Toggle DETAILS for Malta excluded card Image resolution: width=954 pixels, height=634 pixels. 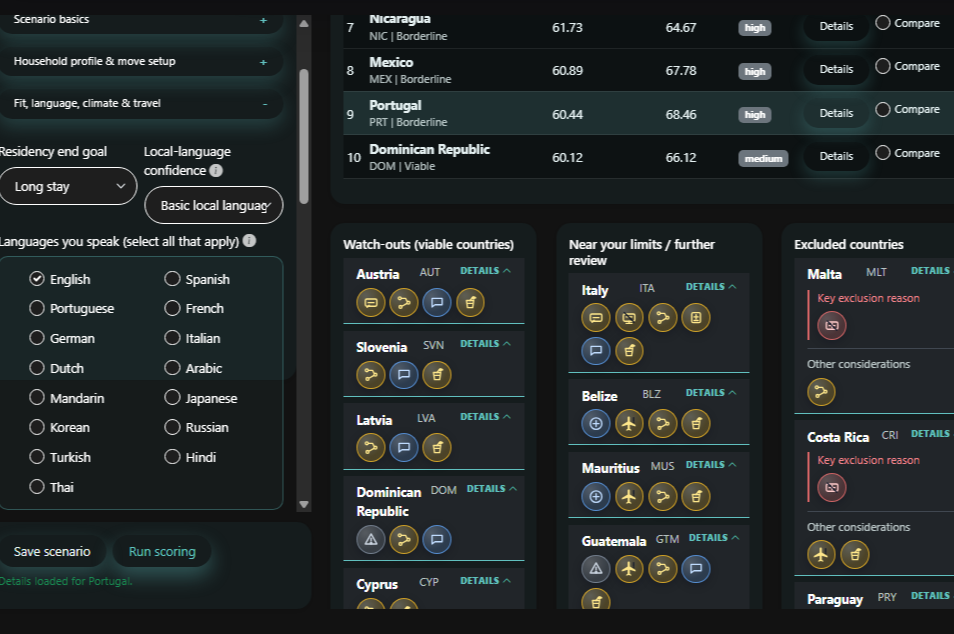tap(930, 271)
